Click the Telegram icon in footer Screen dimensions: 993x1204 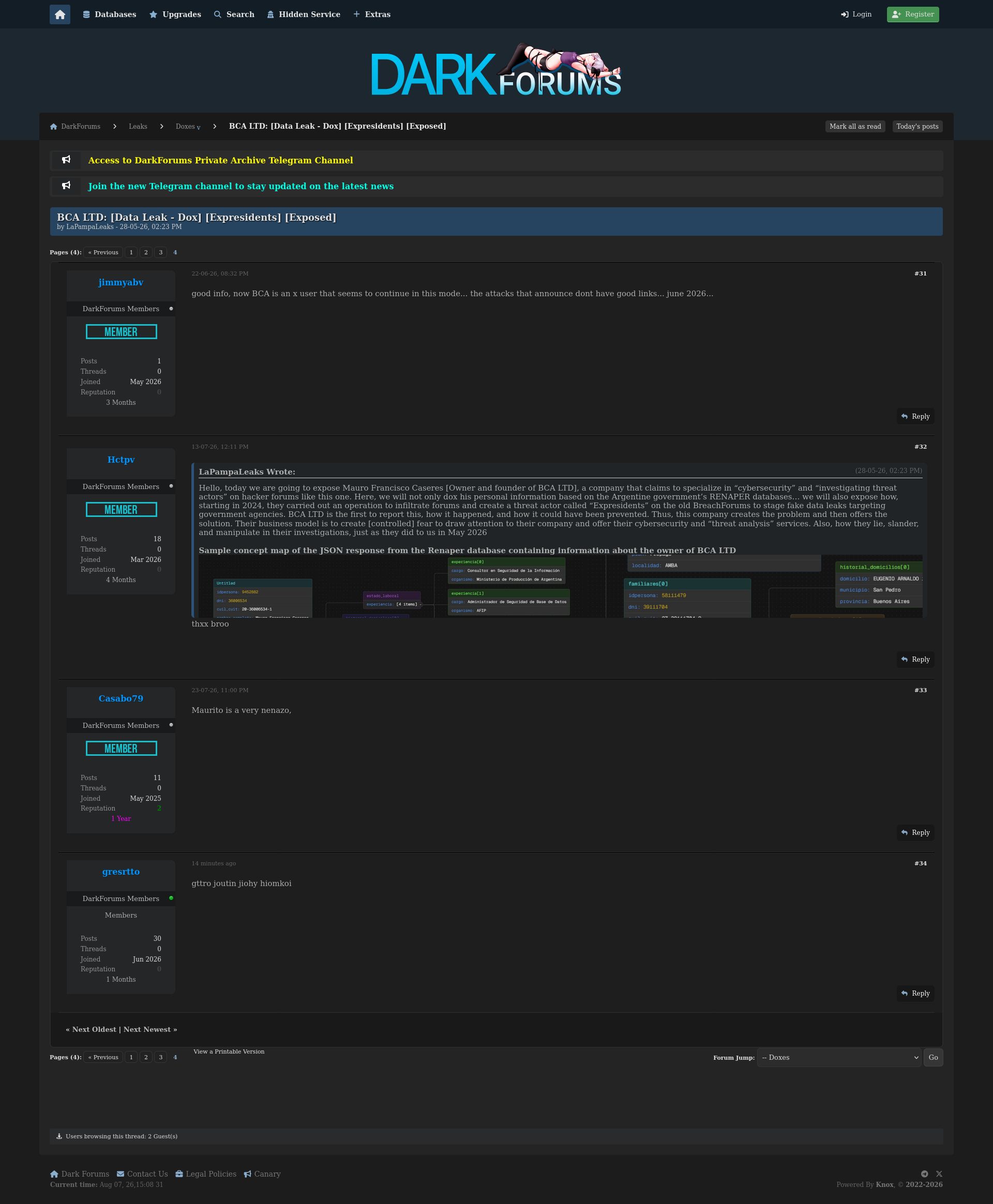924,1173
